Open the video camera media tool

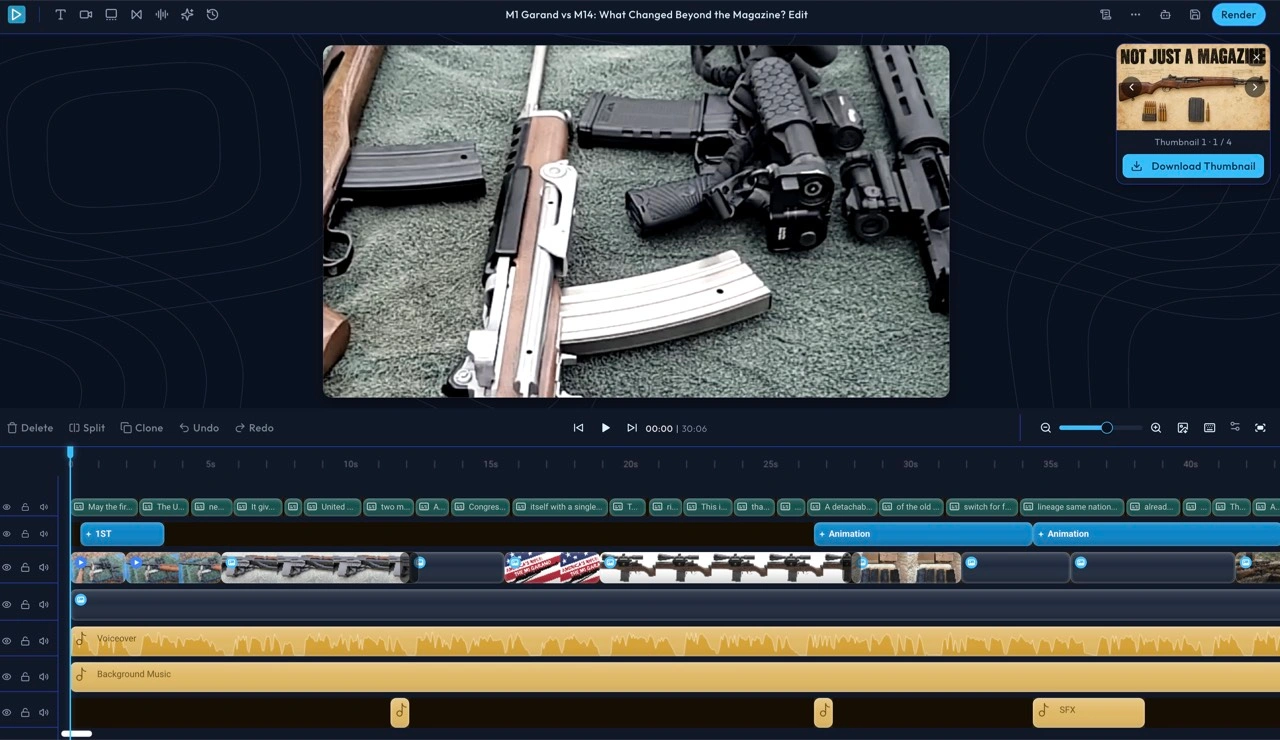(x=86, y=15)
